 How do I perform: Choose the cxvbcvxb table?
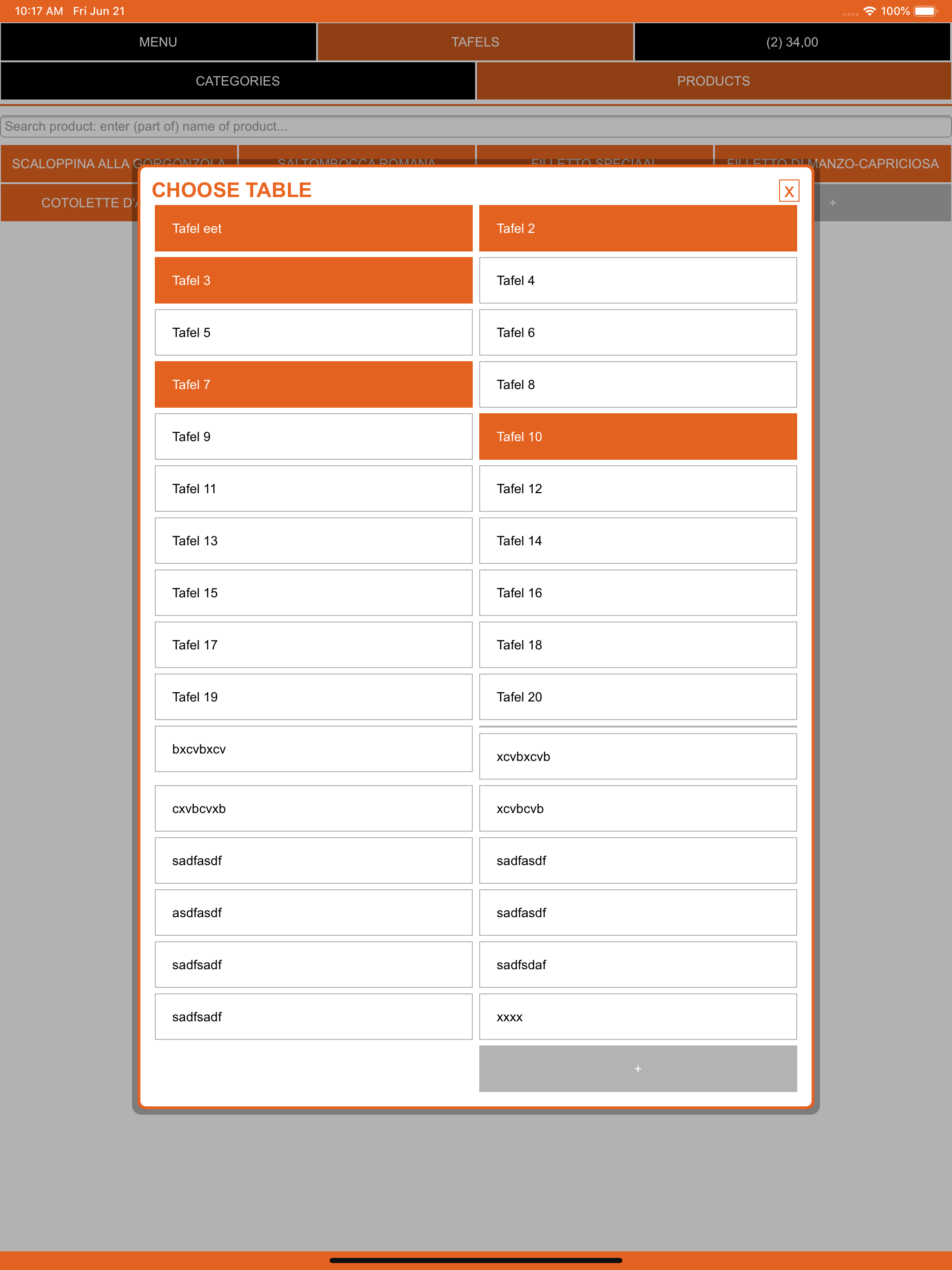coord(313,808)
